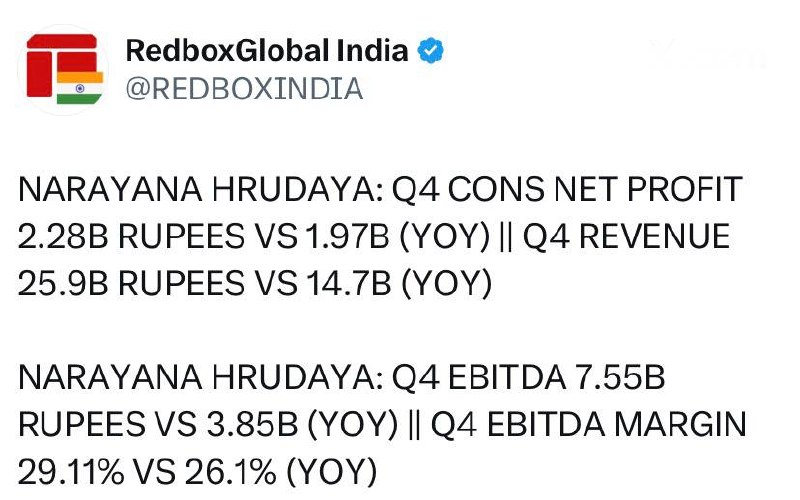
Task: Open the RedboxGlobal India display name
Action: [x=267, y=51]
